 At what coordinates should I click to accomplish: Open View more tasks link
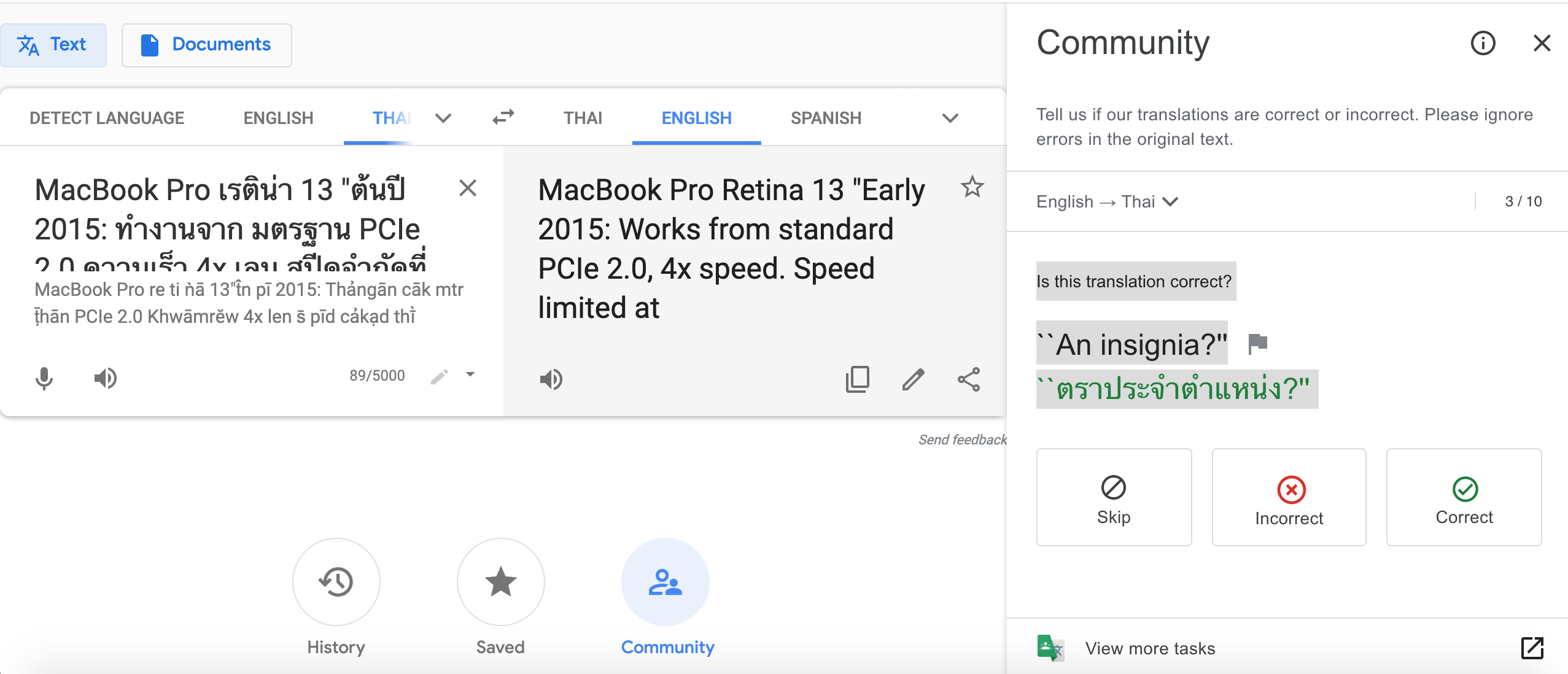pyautogui.click(x=1150, y=648)
